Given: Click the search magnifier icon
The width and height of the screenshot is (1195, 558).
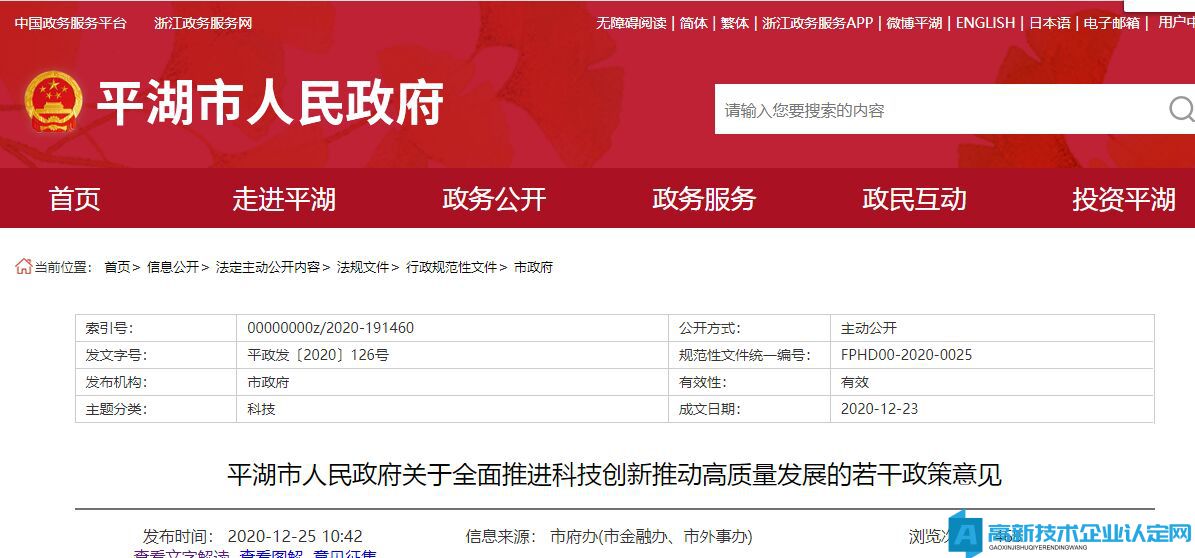Looking at the screenshot, I should (1181, 109).
